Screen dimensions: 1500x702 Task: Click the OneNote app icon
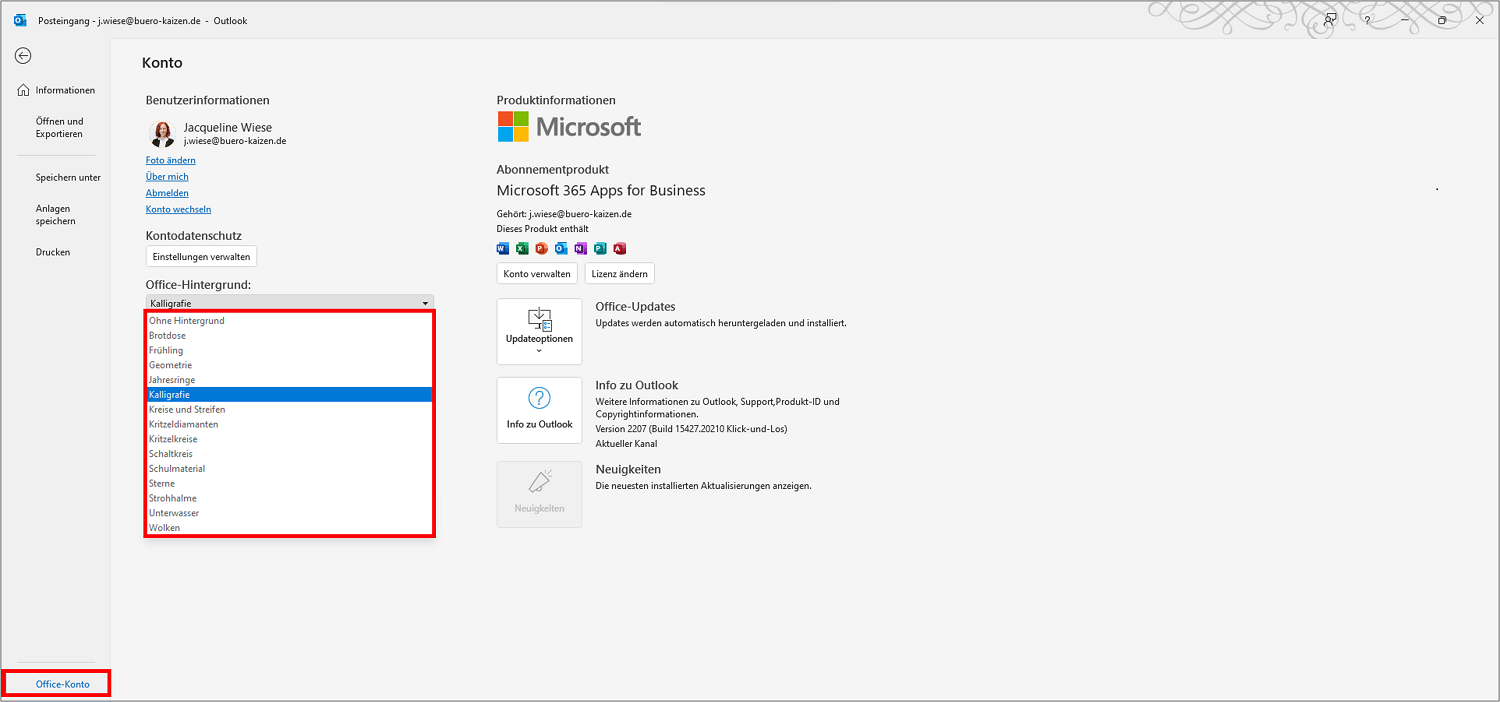click(x=580, y=248)
